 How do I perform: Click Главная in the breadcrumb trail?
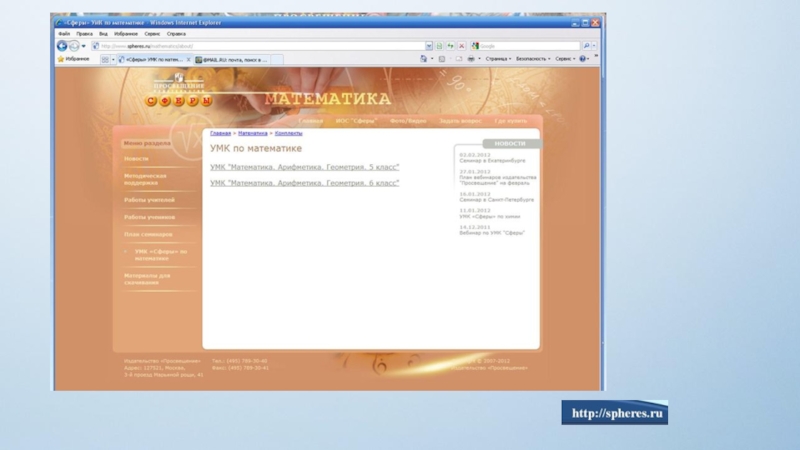[220, 133]
